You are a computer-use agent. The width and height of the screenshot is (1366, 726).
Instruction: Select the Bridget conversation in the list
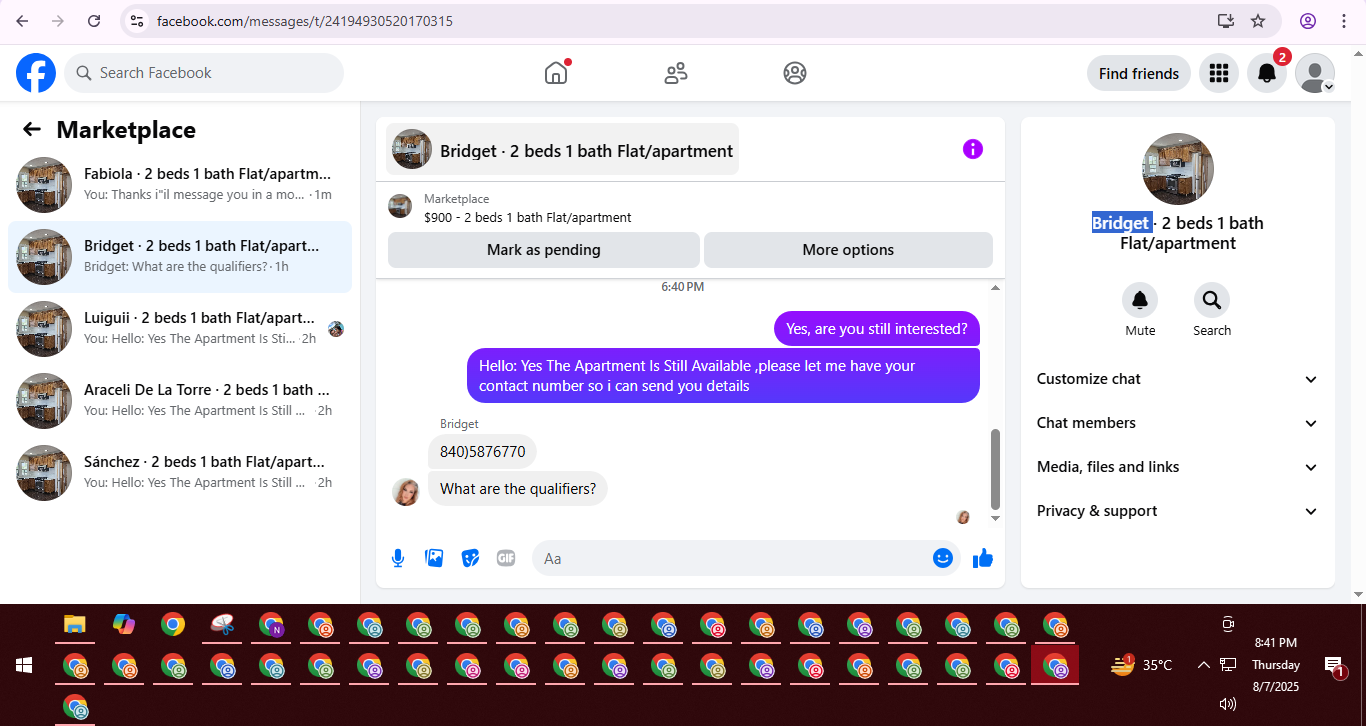coord(180,257)
